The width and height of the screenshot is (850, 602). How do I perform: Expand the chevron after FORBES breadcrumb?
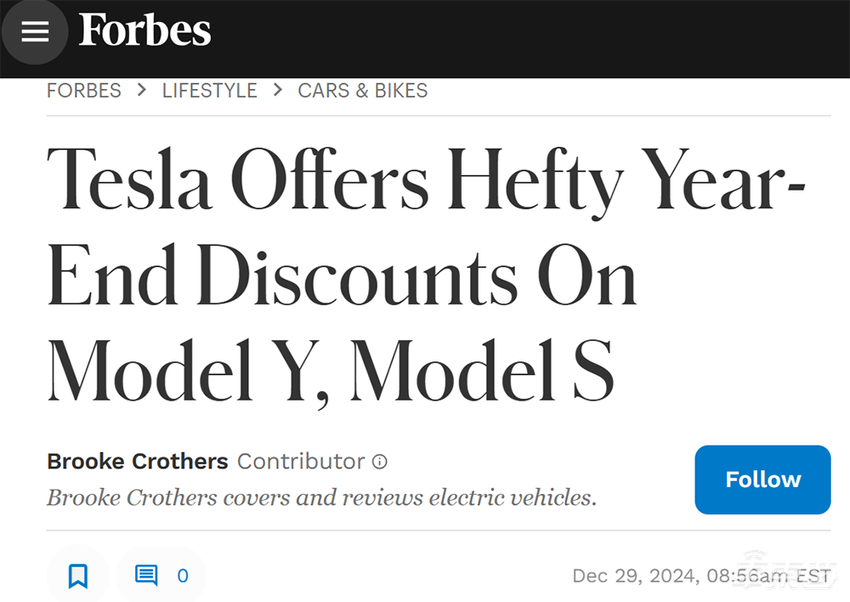140,90
